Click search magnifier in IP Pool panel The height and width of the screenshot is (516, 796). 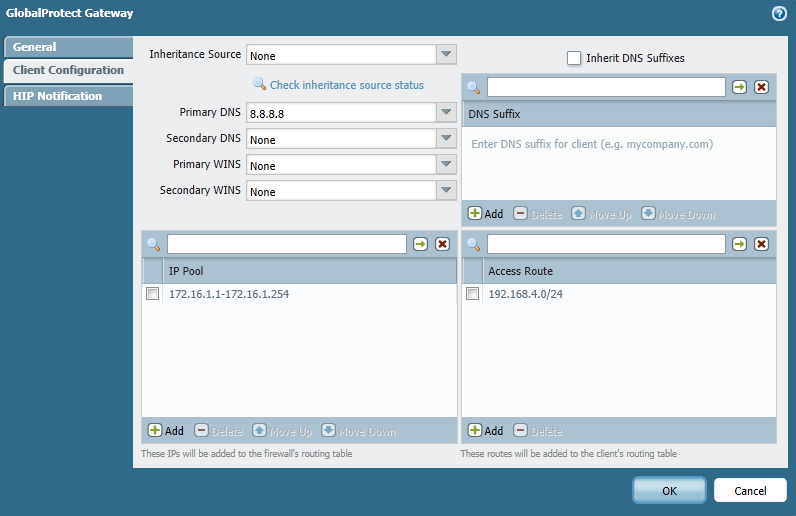154,244
